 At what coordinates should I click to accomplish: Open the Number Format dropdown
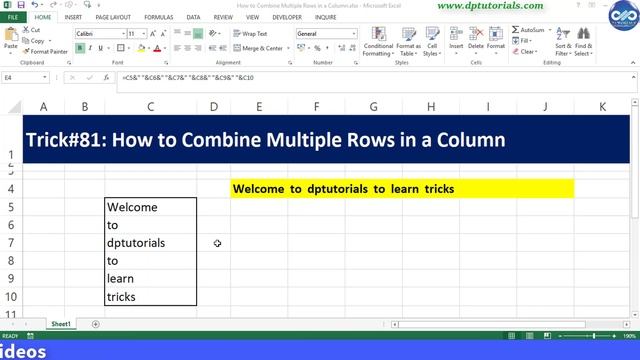click(353, 34)
